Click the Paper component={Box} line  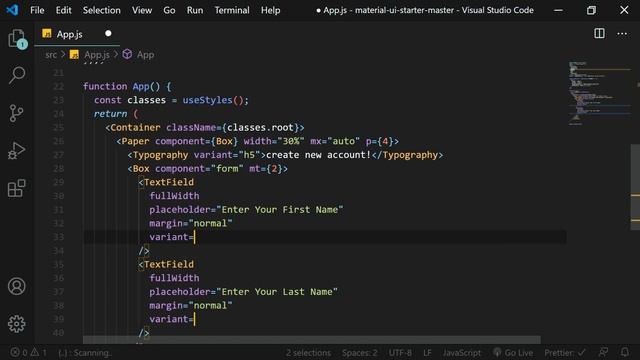pos(258,141)
